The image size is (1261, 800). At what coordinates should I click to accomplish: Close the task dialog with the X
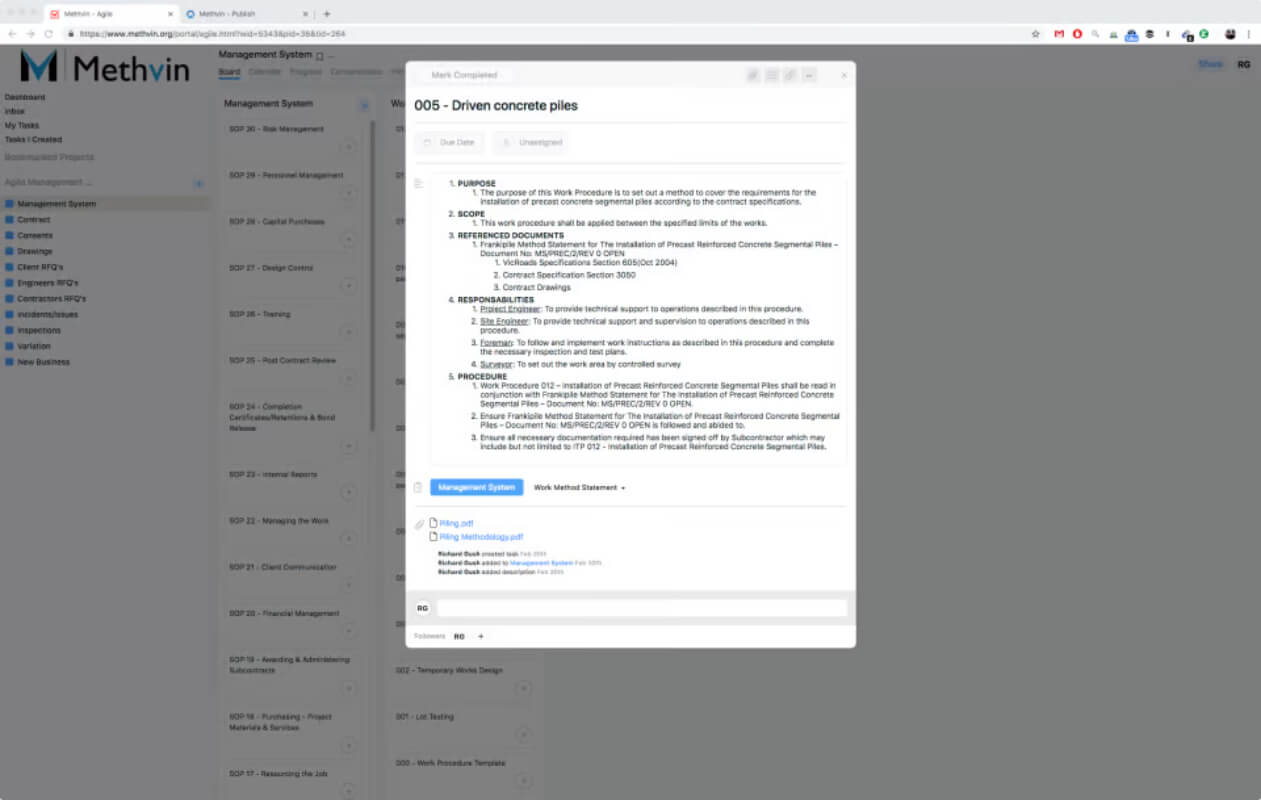[x=843, y=75]
